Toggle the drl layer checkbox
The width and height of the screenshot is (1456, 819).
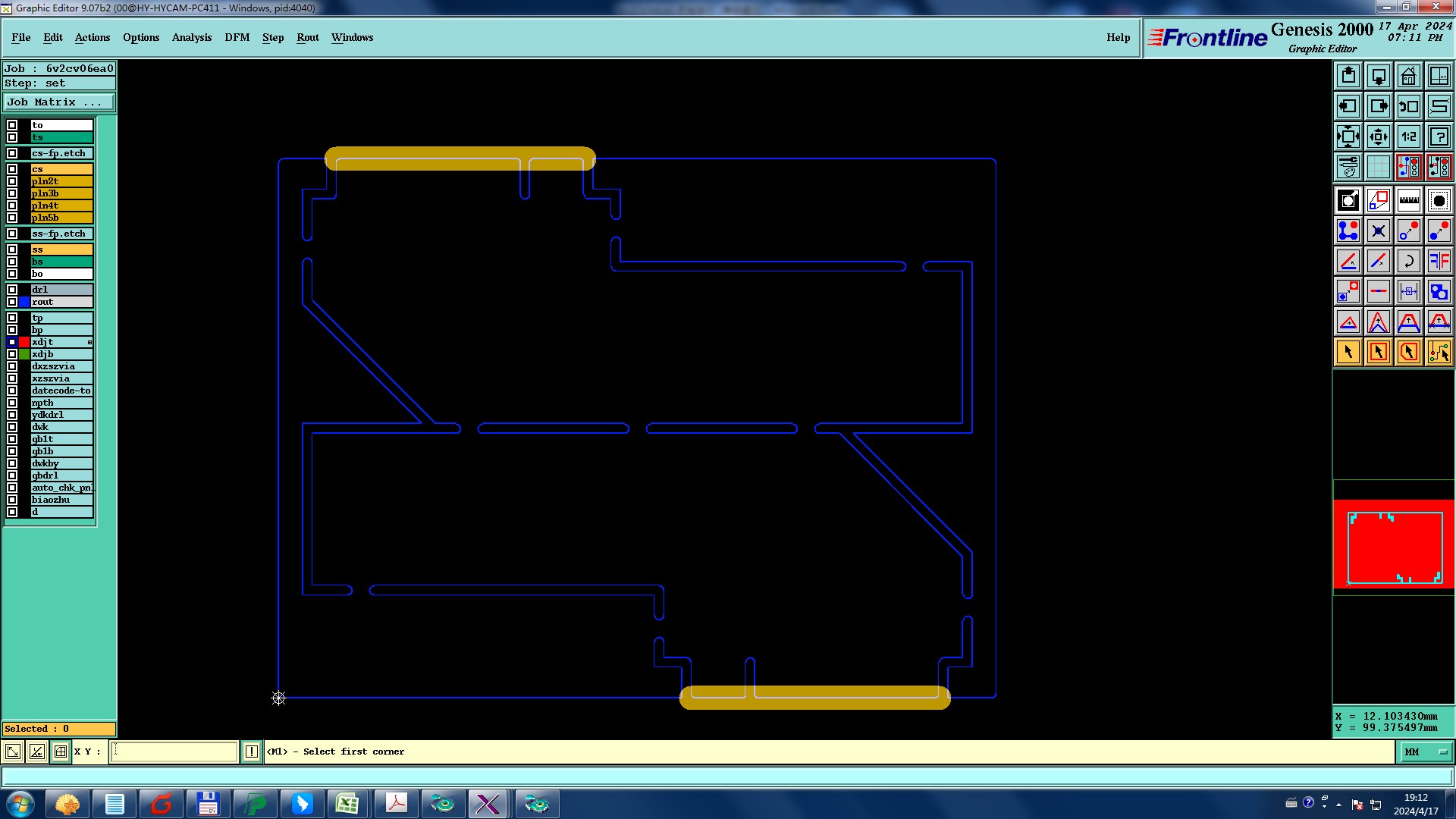tap(12, 290)
